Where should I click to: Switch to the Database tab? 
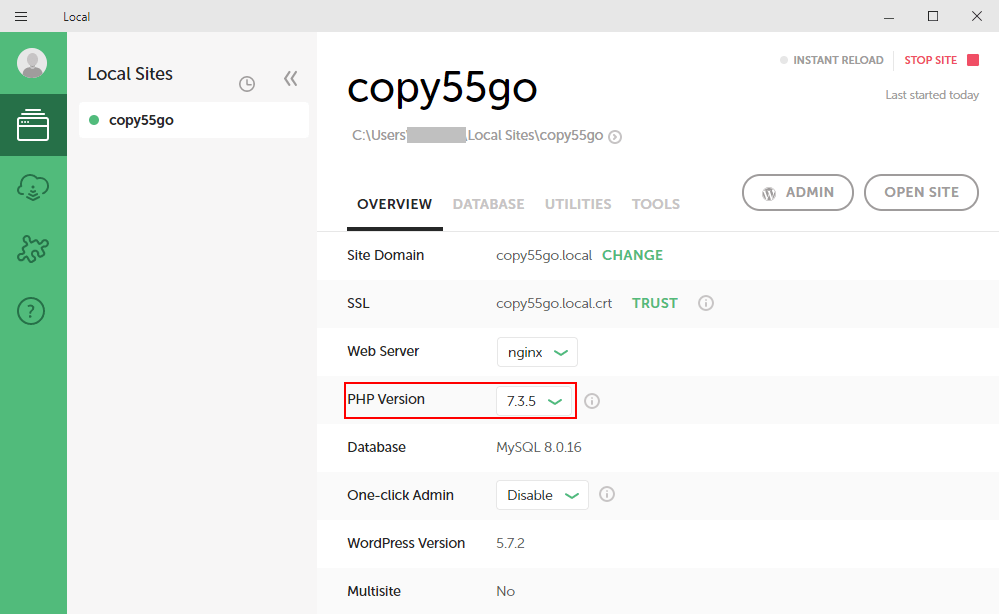(x=488, y=204)
